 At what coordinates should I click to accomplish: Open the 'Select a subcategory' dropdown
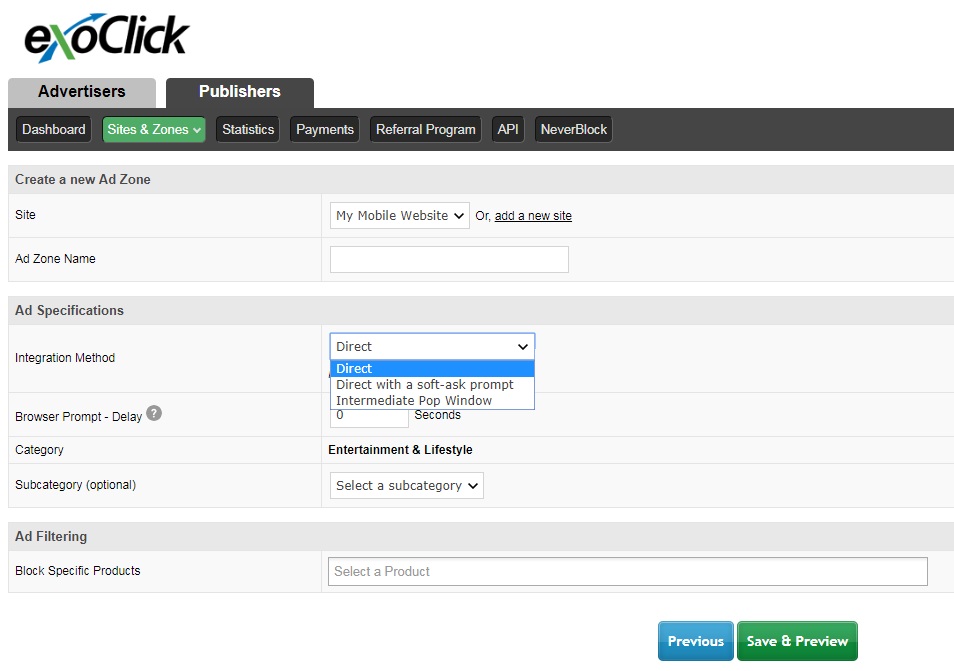pyautogui.click(x=406, y=485)
